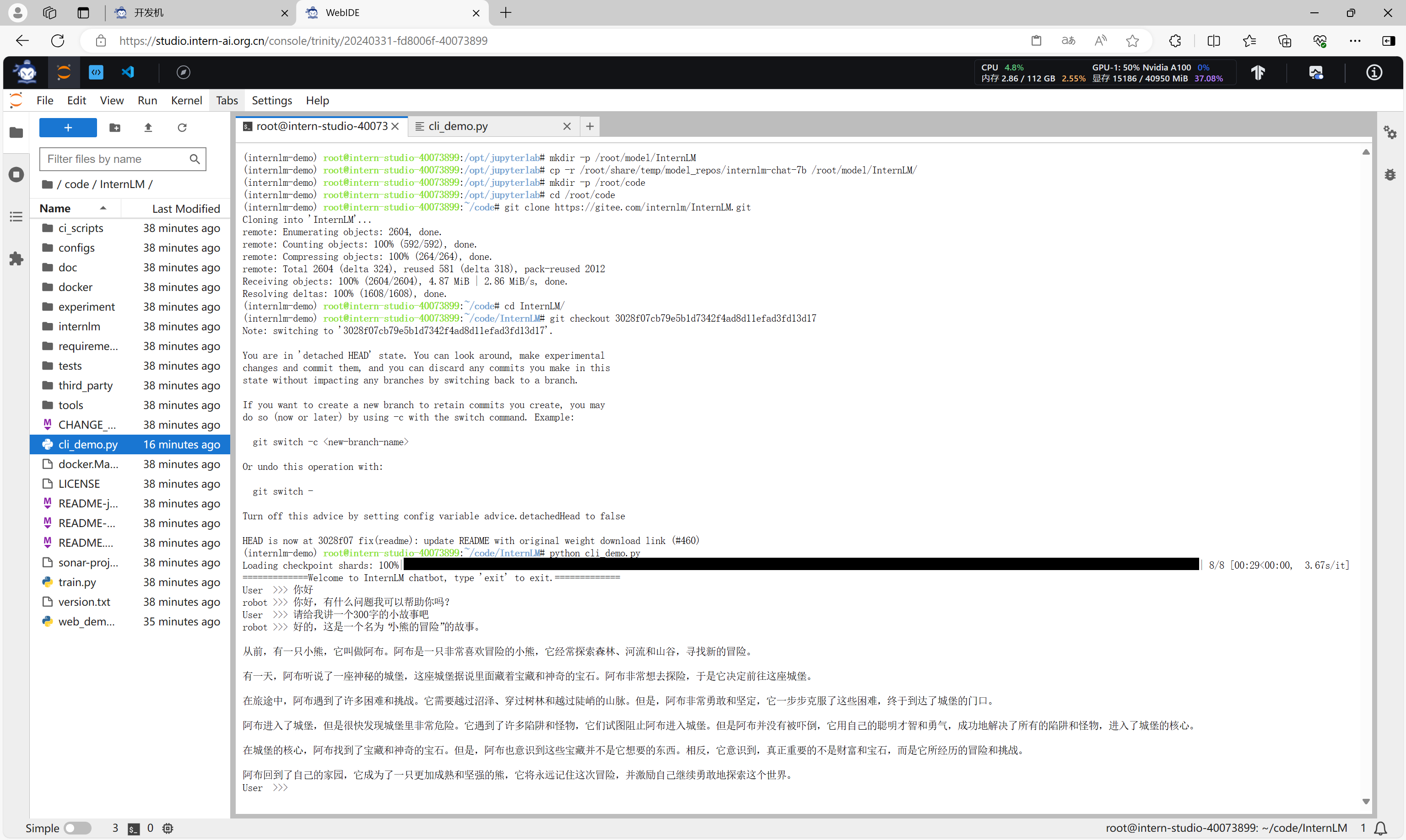Open the JupyterLab launcher icon in top bar

point(64,72)
